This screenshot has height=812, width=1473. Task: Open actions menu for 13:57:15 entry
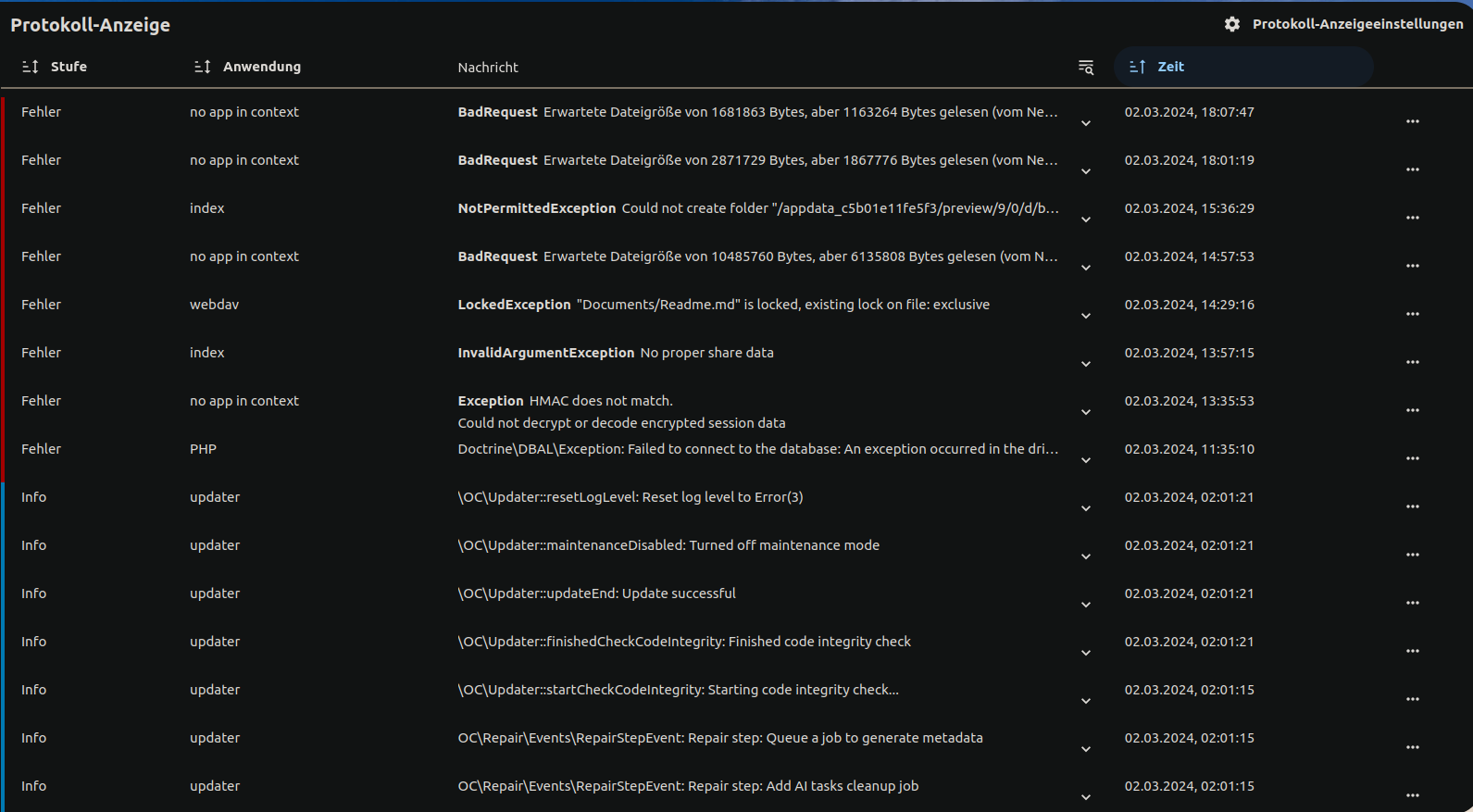[1413, 362]
